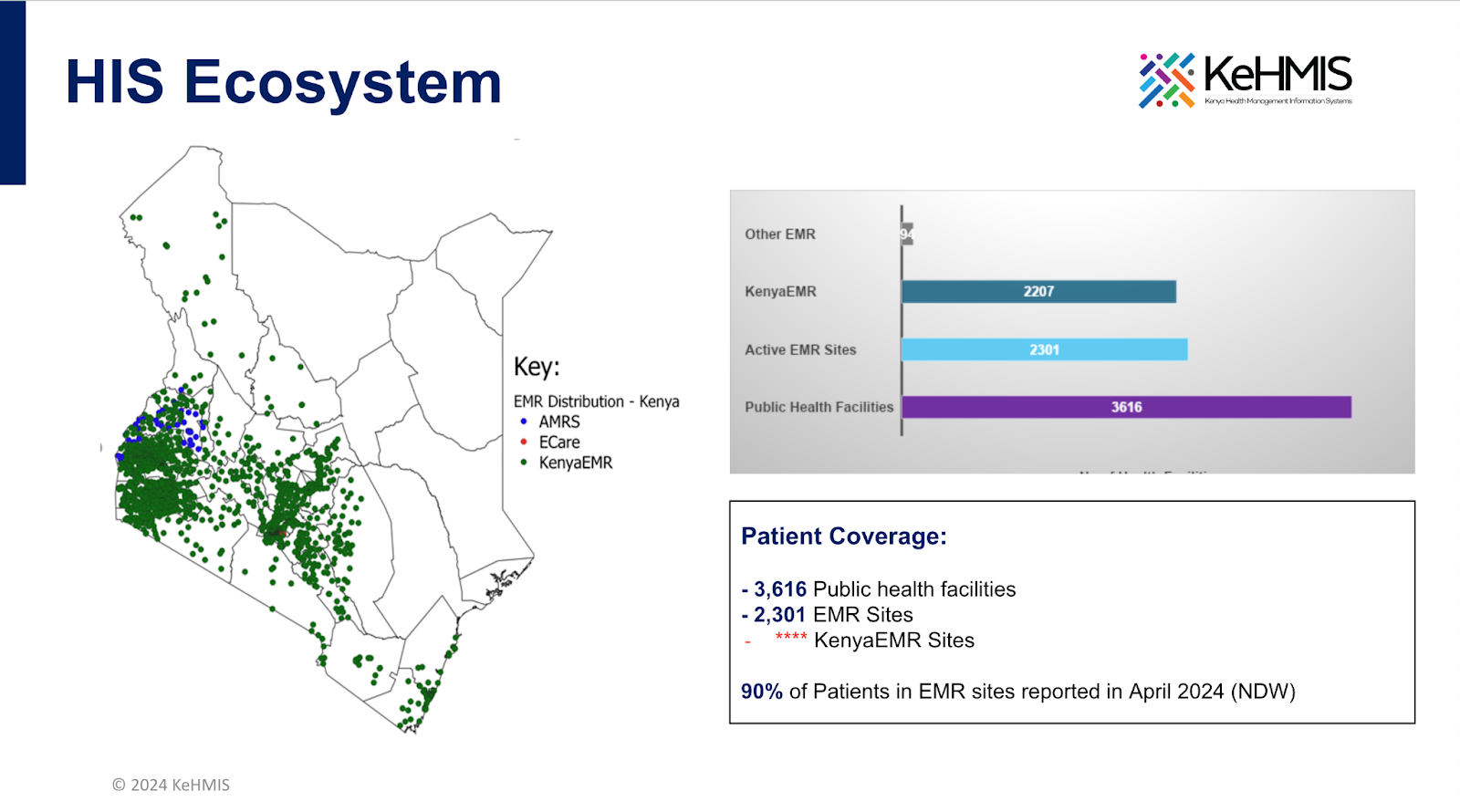Click the 'Key:' heading
Screen dimensions: 1460x812
(x=537, y=367)
